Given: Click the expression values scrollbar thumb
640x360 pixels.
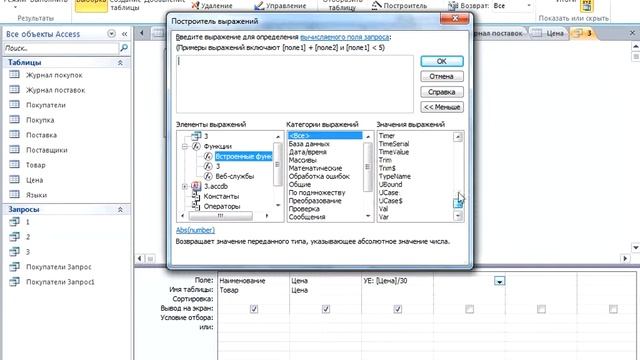Looking at the screenshot, I should tap(458, 202).
